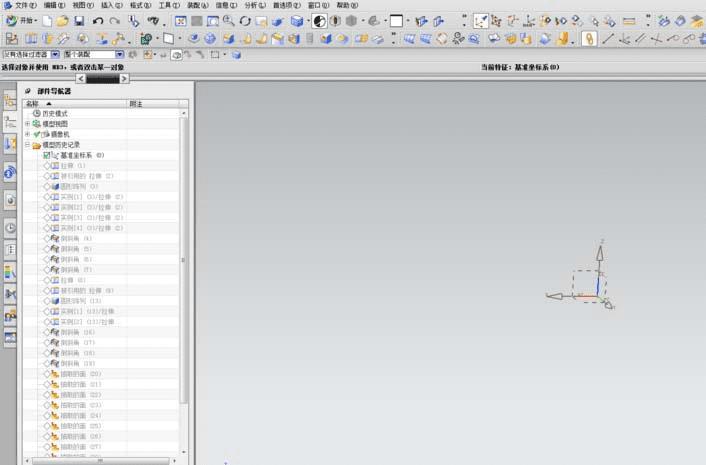Click the rectangle selection icon in selection bar

215,55
